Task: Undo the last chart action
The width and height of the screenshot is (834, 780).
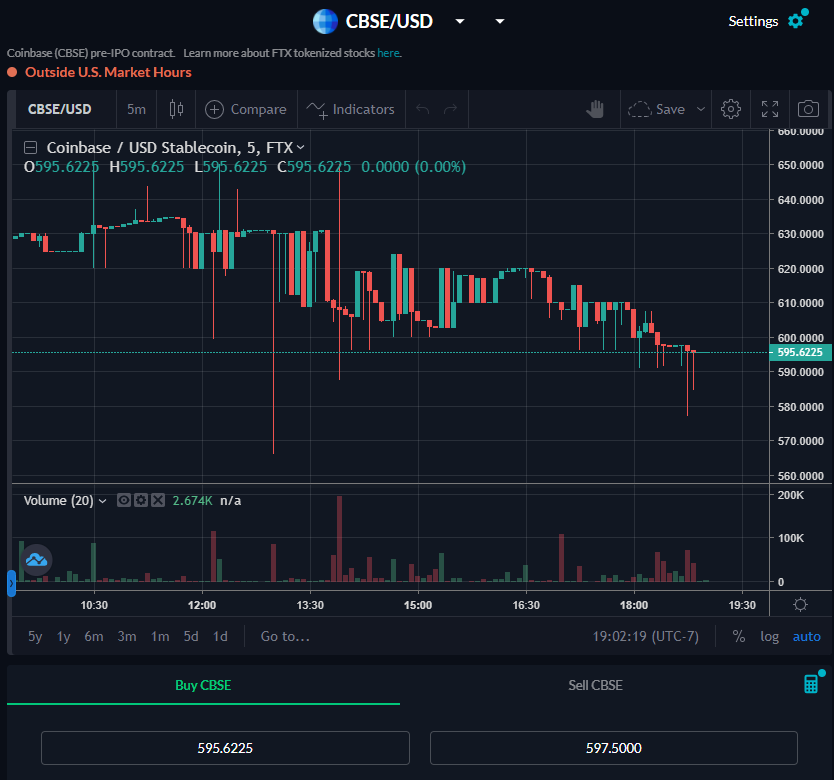Action: tap(423, 109)
